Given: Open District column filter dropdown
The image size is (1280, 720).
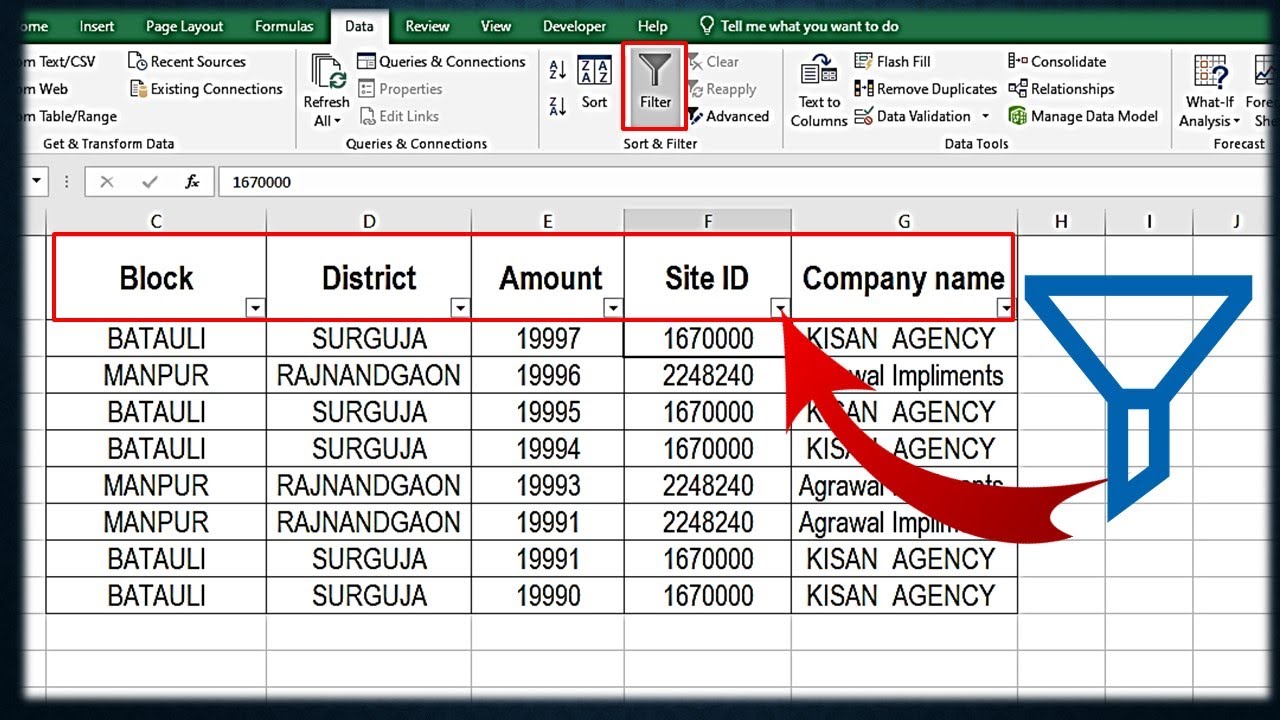Looking at the screenshot, I should 460,308.
